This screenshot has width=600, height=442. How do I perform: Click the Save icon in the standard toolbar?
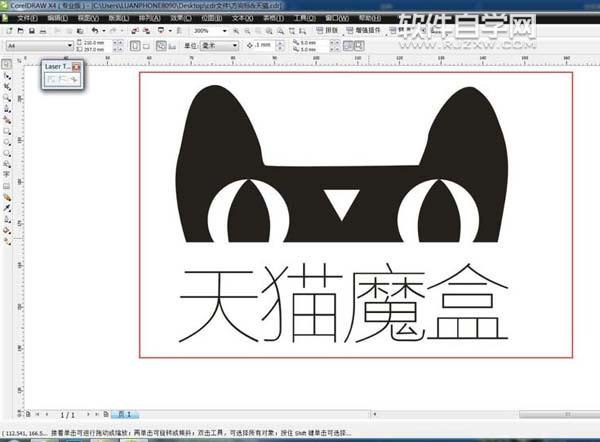32,31
